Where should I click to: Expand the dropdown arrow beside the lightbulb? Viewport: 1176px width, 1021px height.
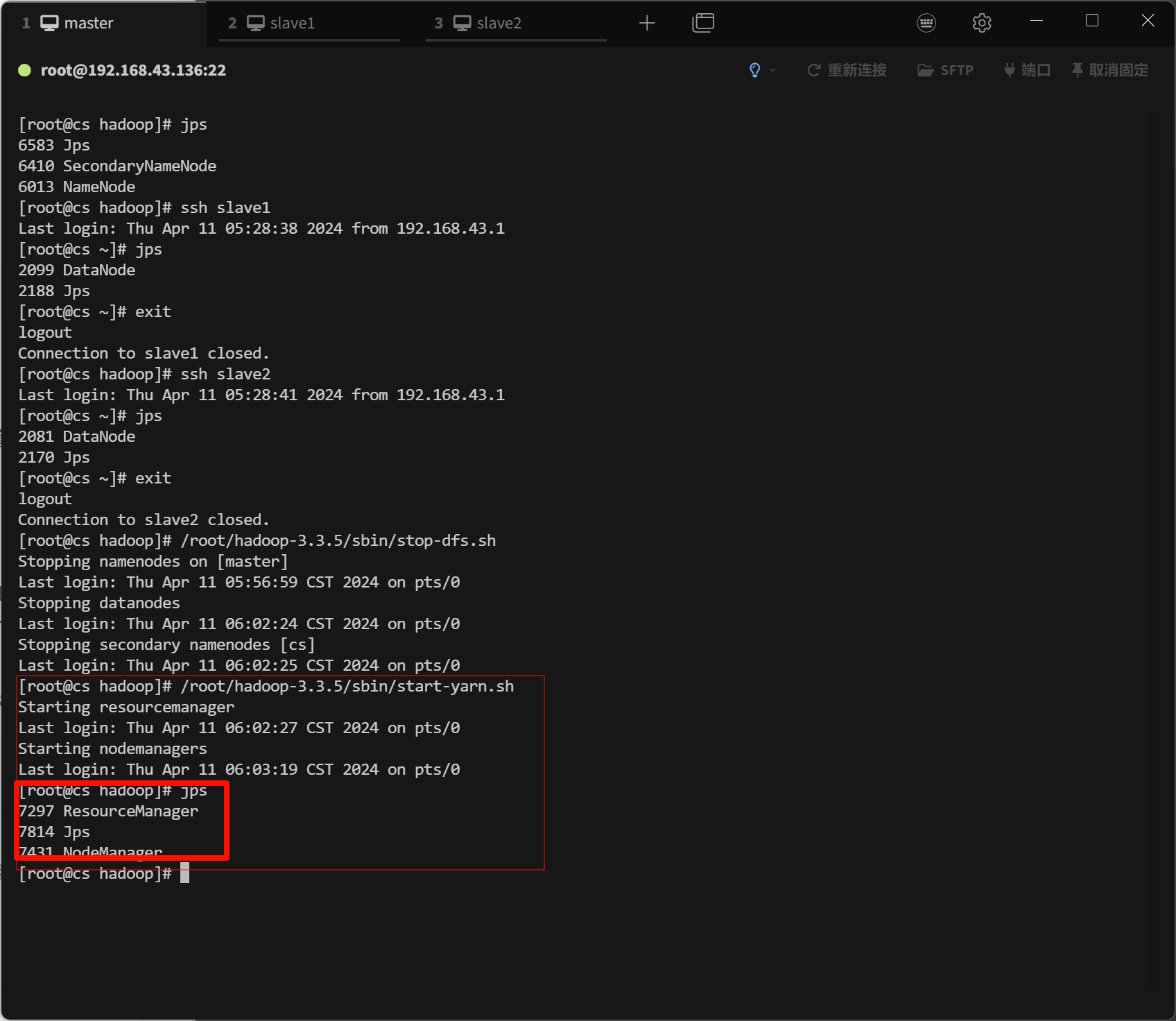(772, 71)
